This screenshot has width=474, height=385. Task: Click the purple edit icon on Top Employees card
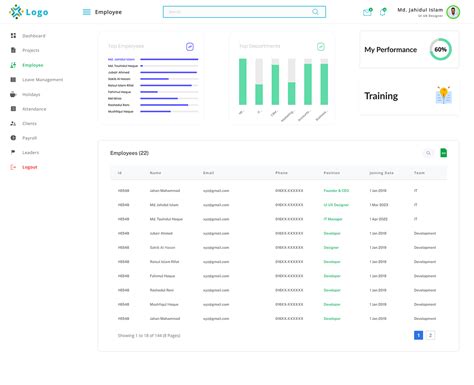(190, 47)
